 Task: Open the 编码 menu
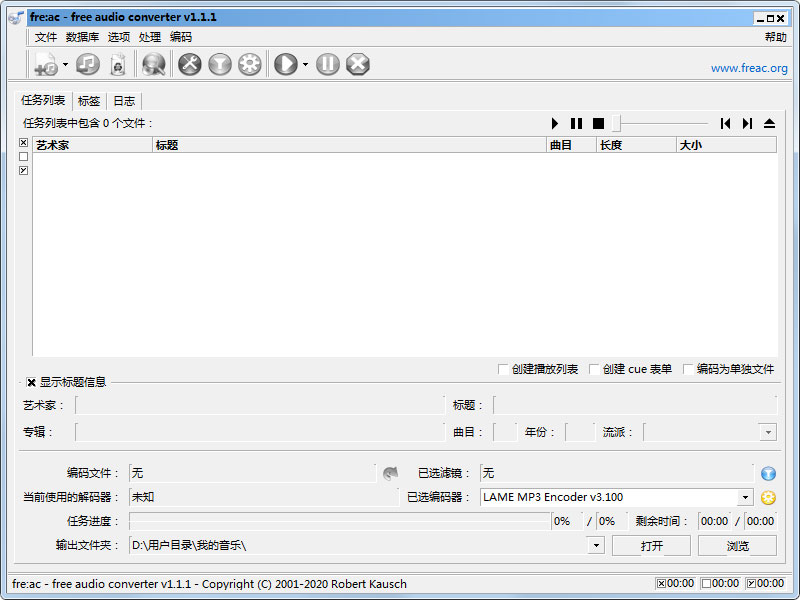181,37
